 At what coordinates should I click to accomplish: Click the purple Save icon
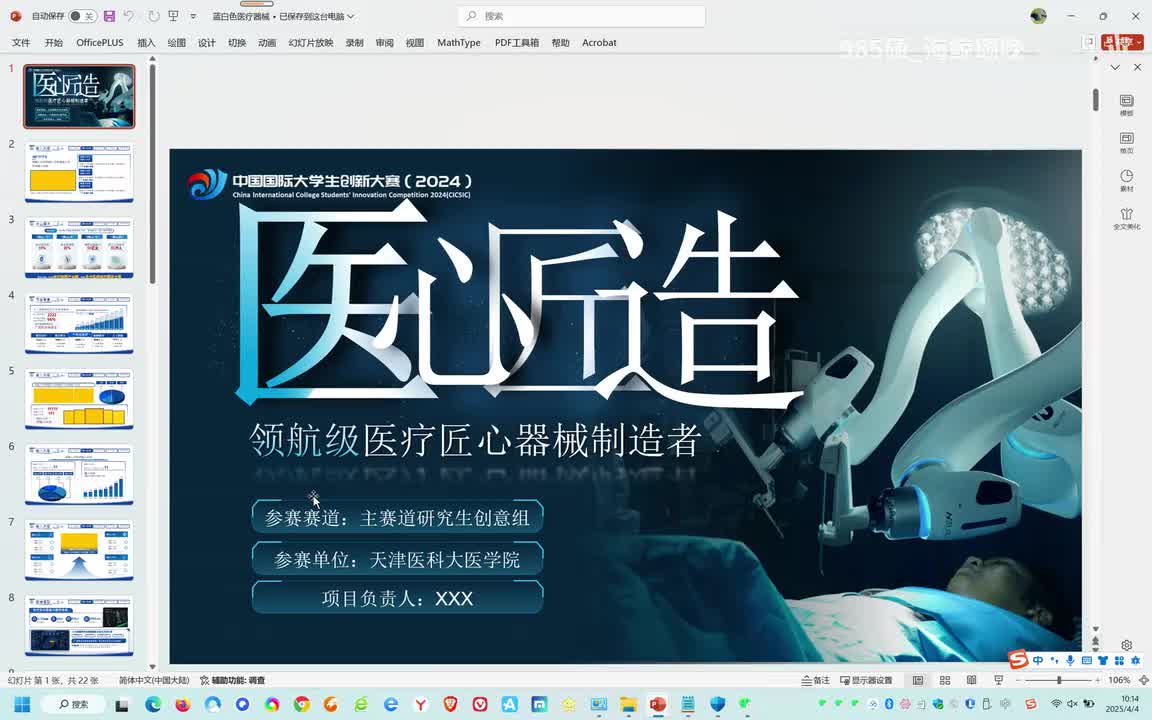click(109, 16)
